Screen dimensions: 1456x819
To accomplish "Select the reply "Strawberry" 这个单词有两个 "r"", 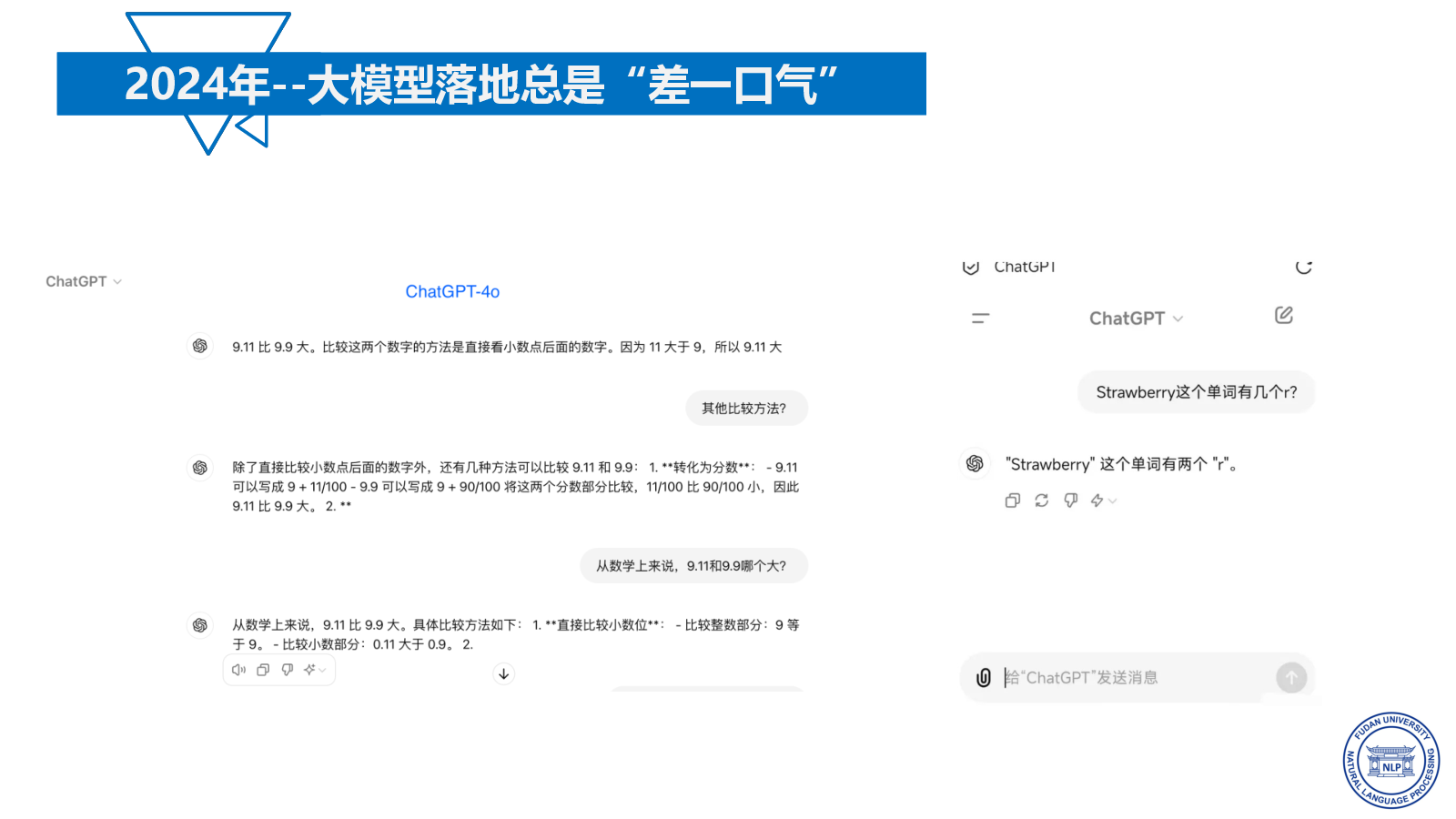I will click(x=1121, y=464).
